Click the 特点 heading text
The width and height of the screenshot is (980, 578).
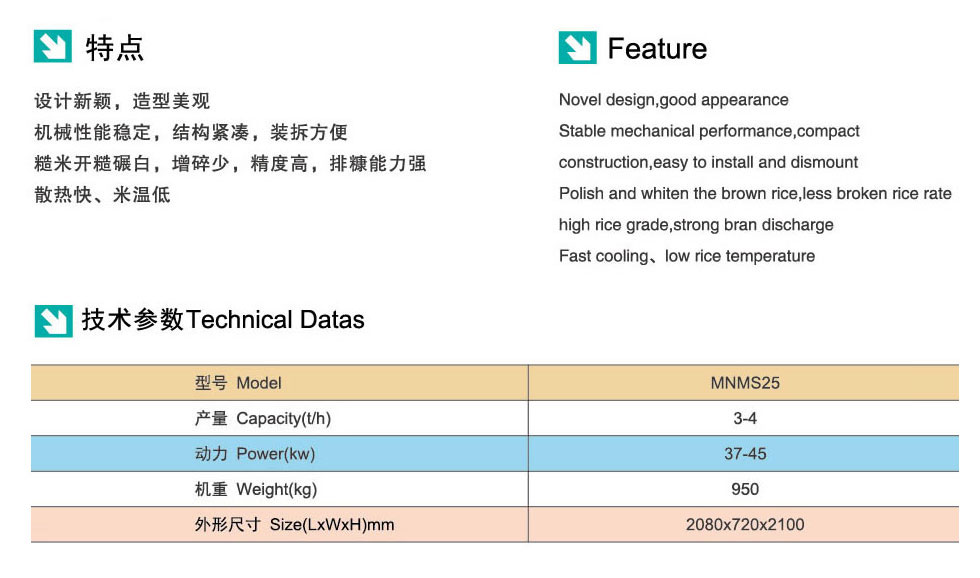click(115, 48)
